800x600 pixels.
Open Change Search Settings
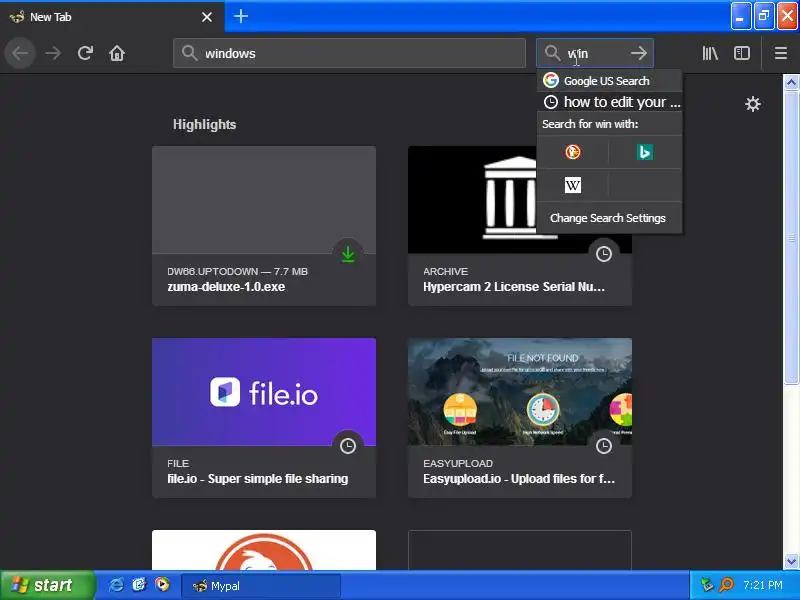pyautogui.click(x=608, y=218)
